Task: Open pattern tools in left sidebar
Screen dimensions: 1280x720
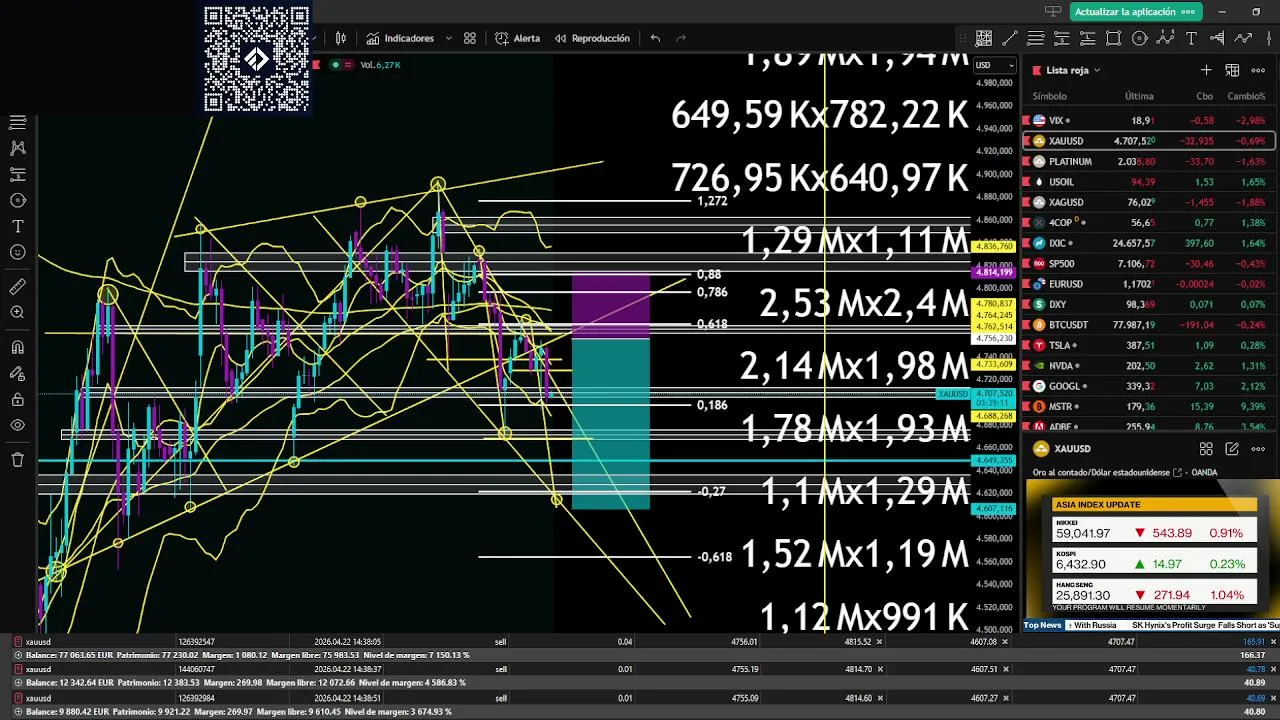Action: click(x=17, y=148)
